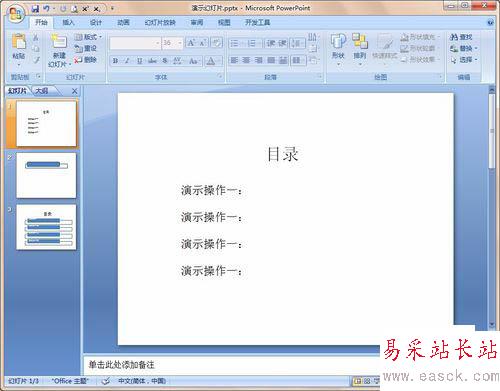Screen dimensions: 500x391
Task: Close the slides pane with X
Action: point(74,91)
